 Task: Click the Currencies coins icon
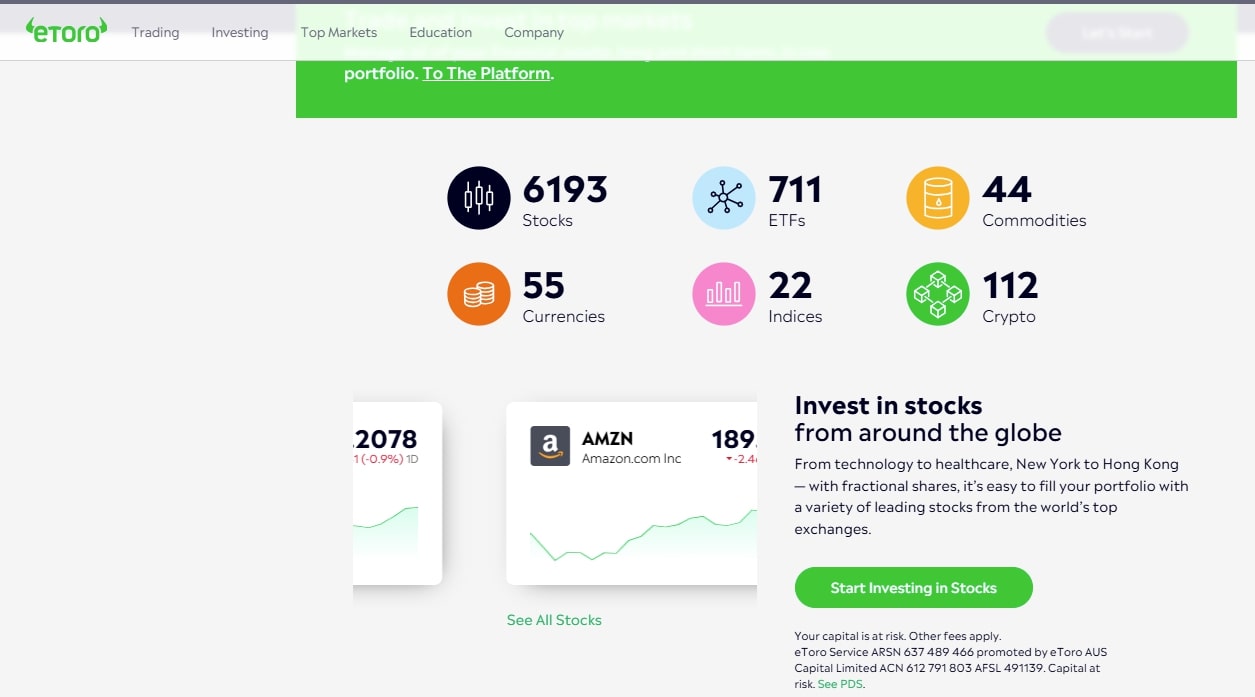pos(479,294)
